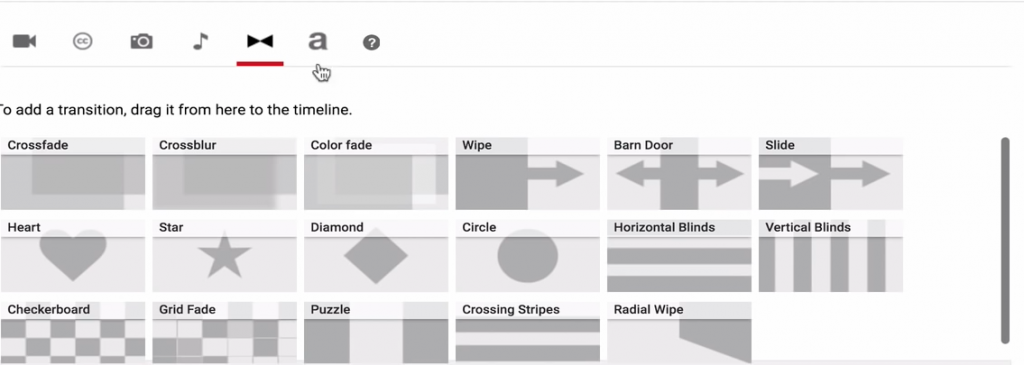
Task: Choose the Slide transition
Action: click(831, 174)
